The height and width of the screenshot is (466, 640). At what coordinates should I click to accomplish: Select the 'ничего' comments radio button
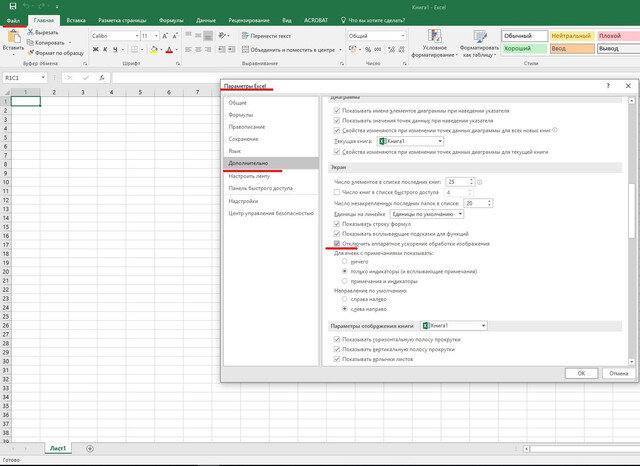pyautogui.click(x=344, y=261)
